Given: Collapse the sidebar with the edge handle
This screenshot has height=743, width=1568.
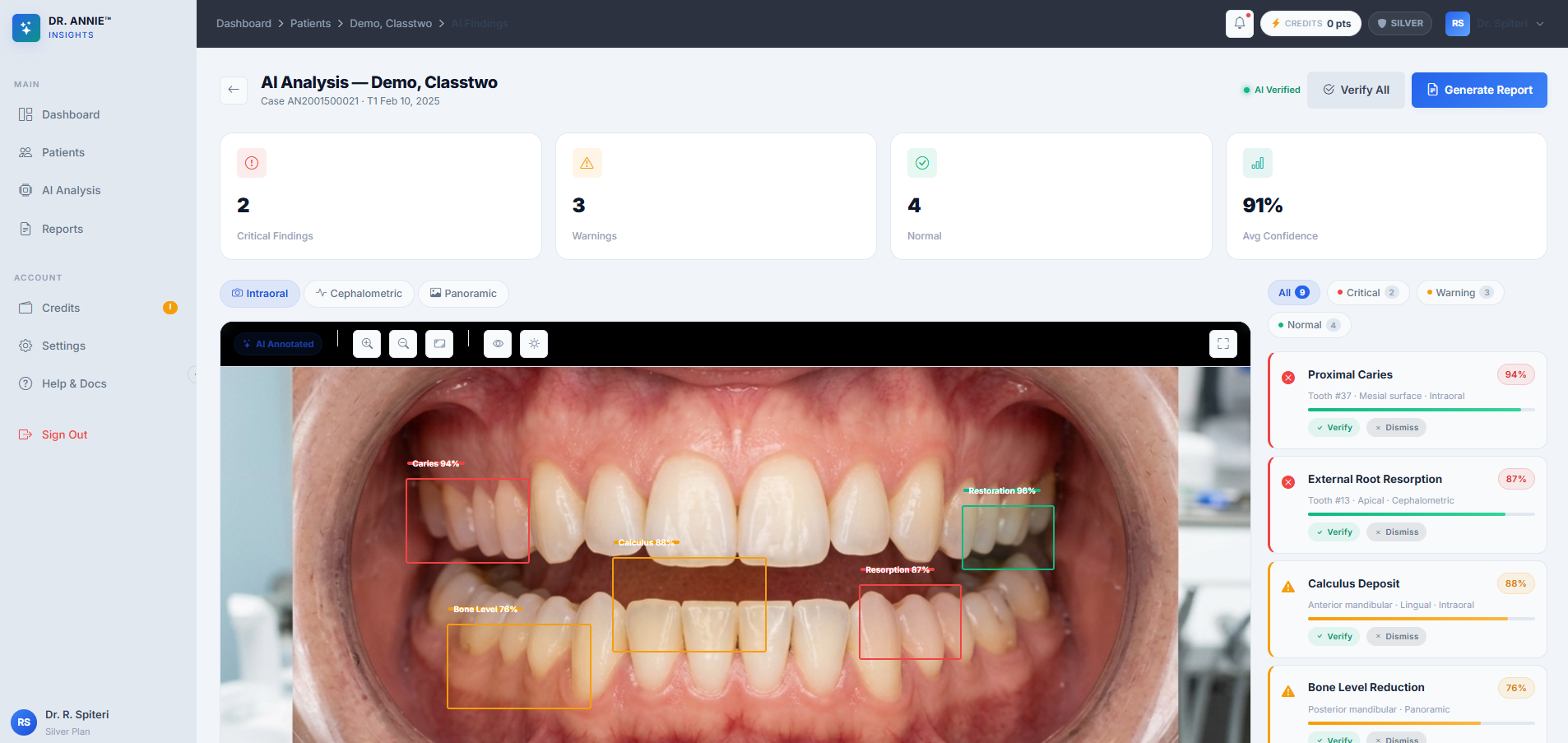Looking at the screenshot, I should click(x=193, y=374).
